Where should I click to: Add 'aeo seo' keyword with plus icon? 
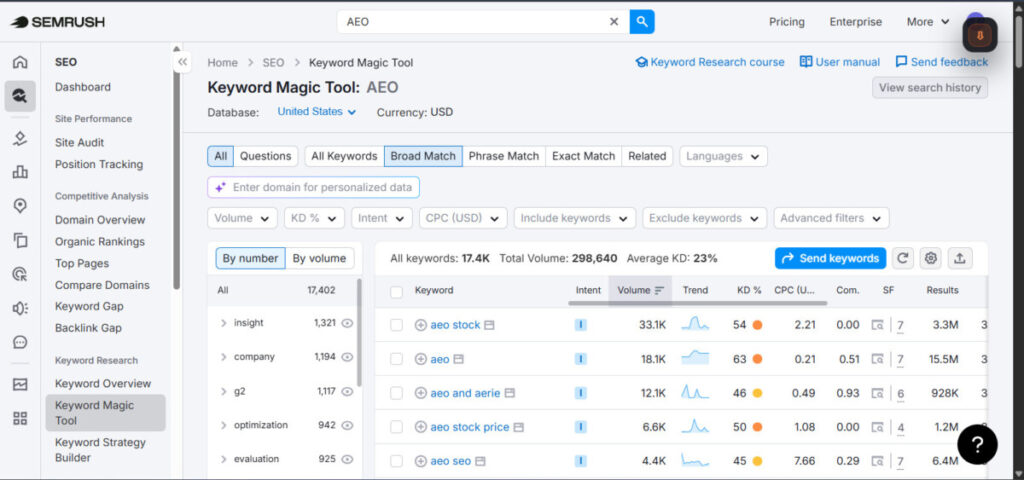pyautogui.click(x=421, y=461)
